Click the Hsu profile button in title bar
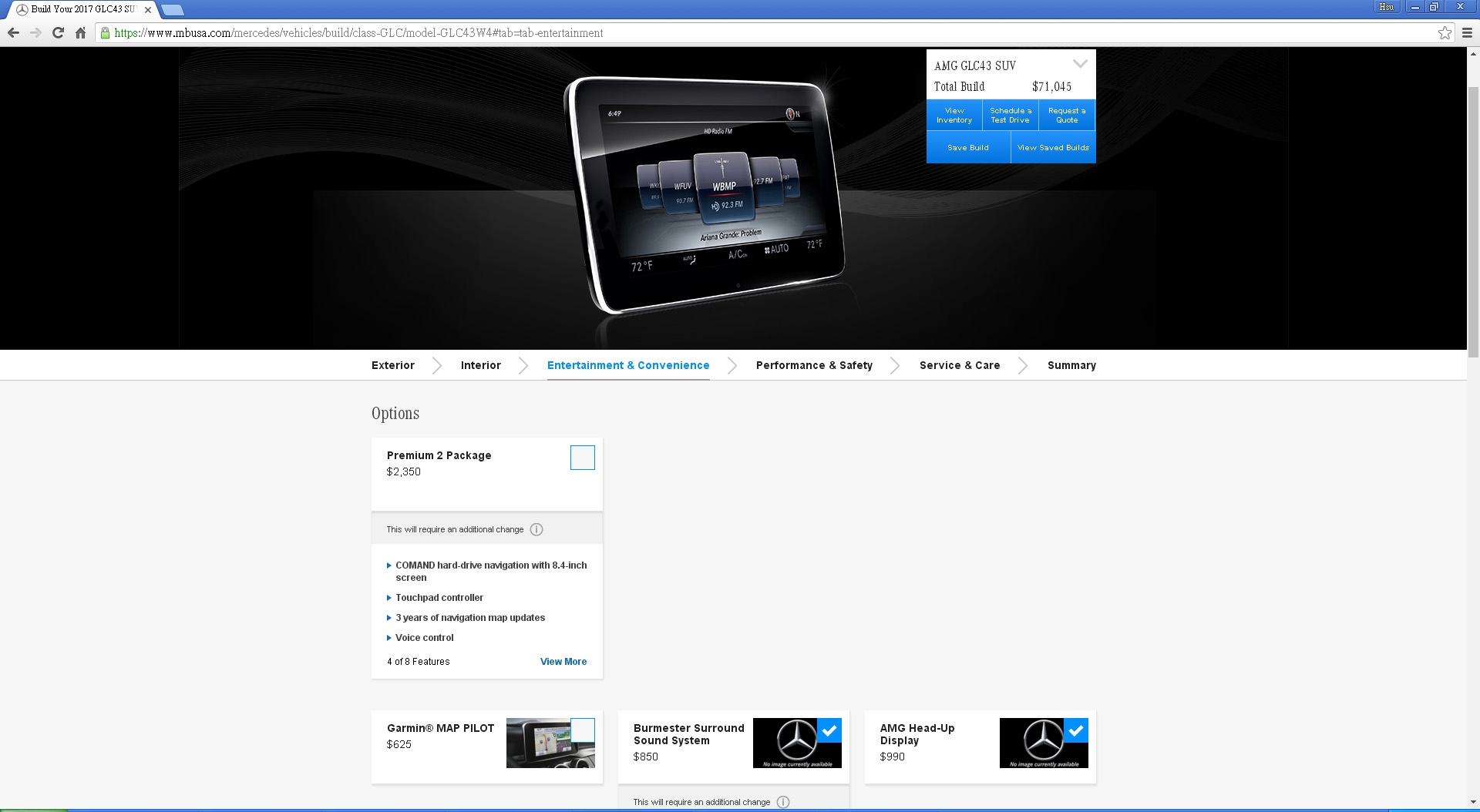The image size is (1480, 812). 1386,7
